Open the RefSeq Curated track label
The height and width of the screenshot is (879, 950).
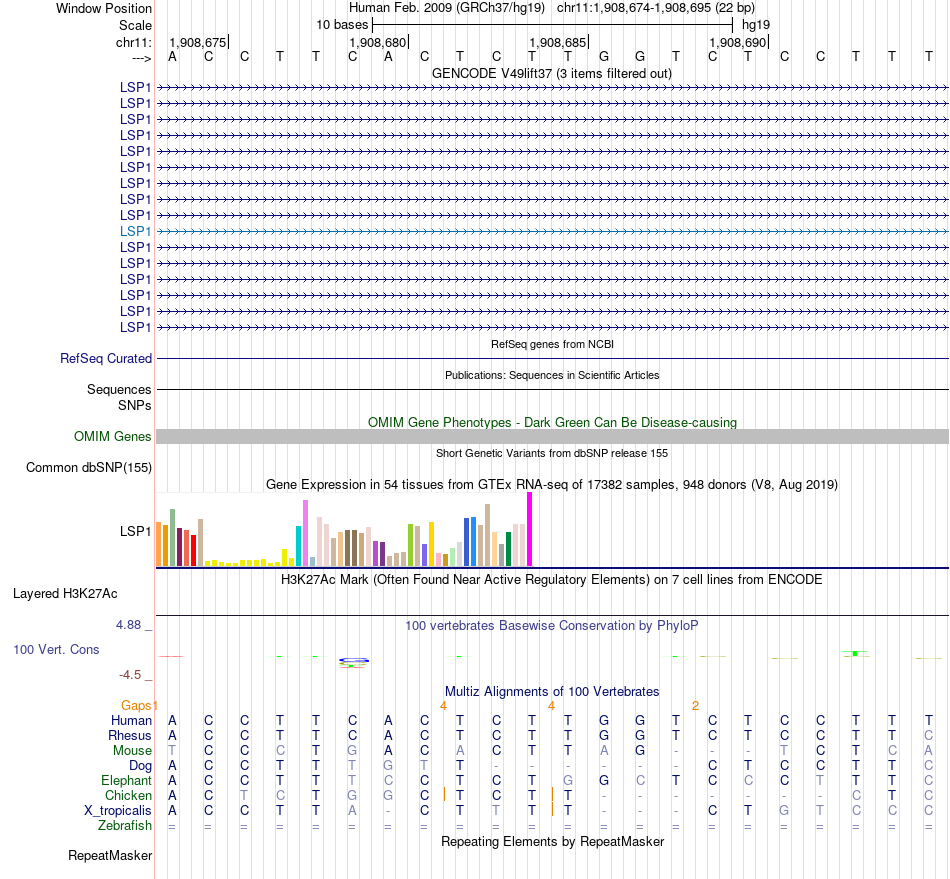106,359
